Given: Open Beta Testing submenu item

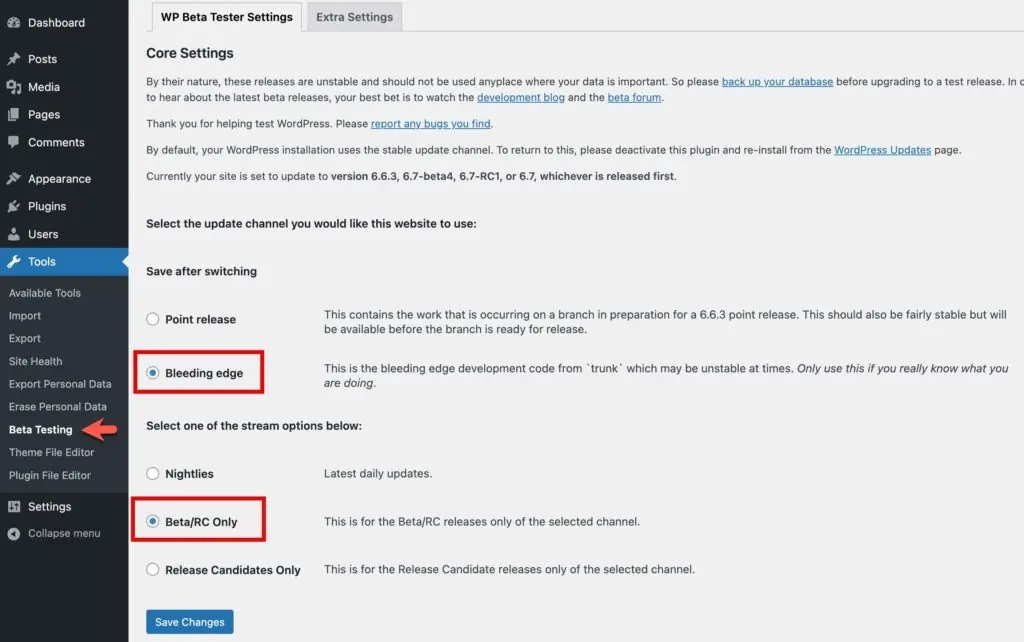Looking at the screenshot, I should tap(40, 430).
